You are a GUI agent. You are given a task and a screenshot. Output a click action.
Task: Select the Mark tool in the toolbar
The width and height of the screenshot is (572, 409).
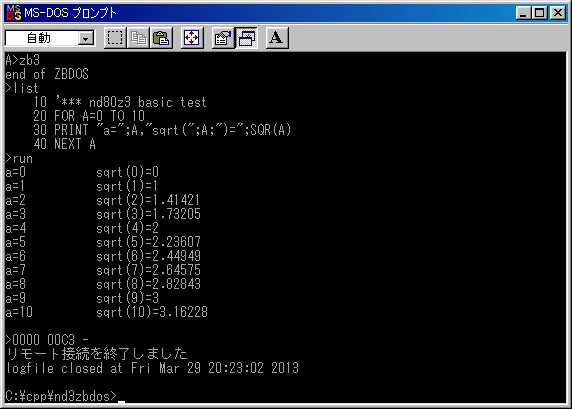pos(115,38)
